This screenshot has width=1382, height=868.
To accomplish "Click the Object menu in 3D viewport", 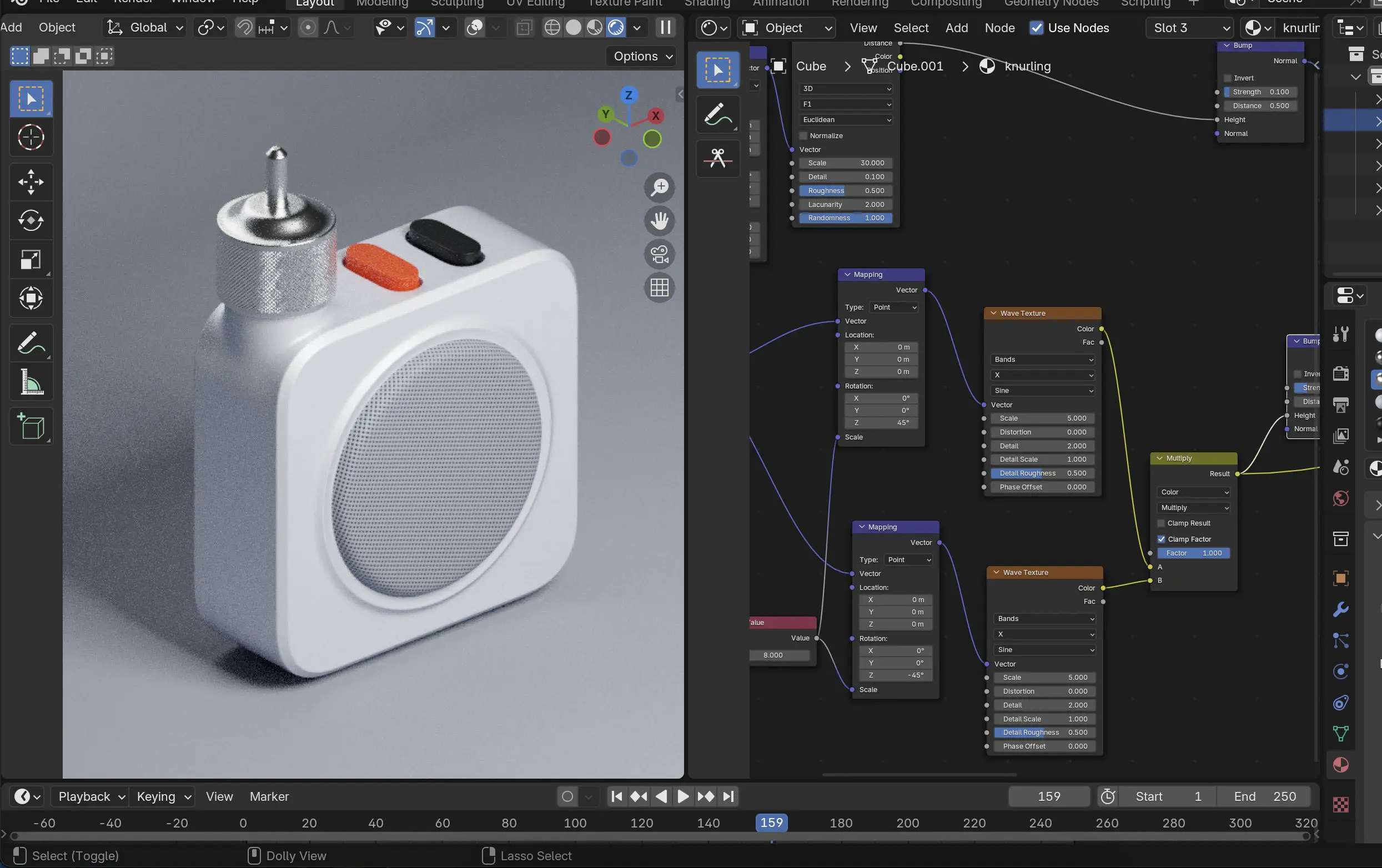I will coord(57,28).
